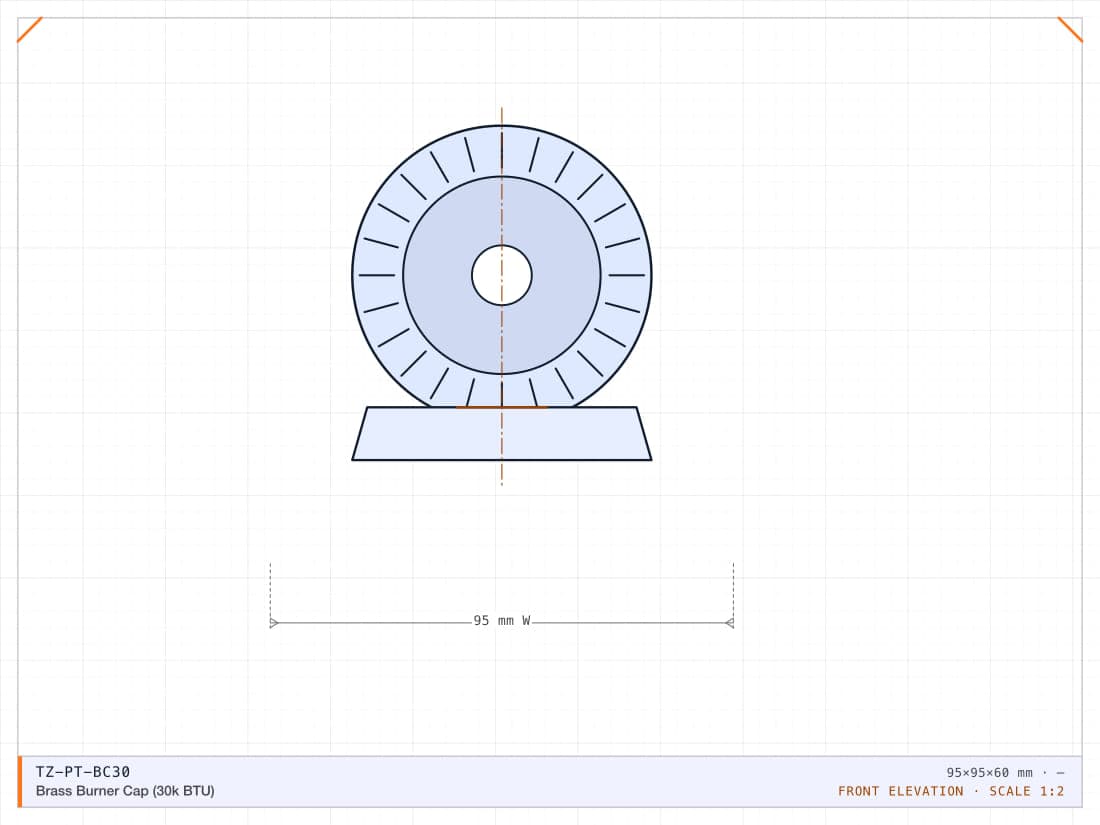1100x825 pixels.
Task: Select the trapezoid base beneath the burner ring
Action: point(502,434)
